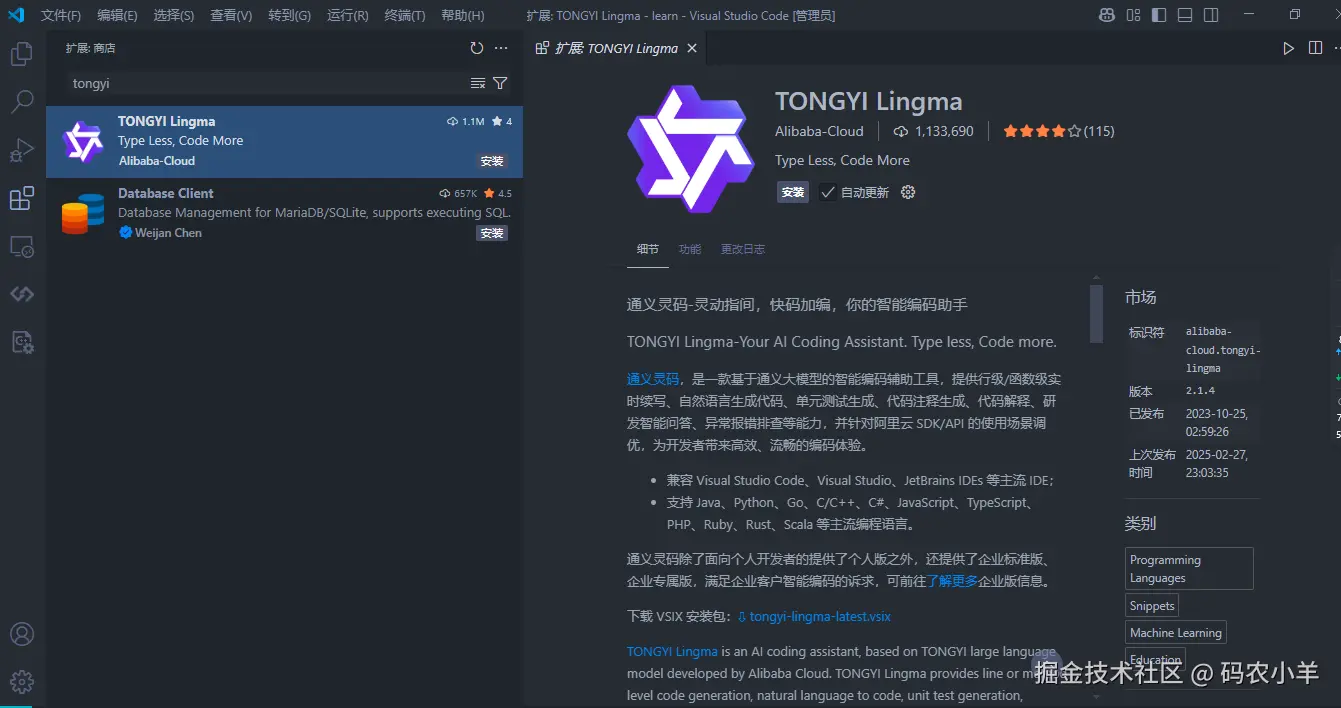The height and width of the screenshot is (708, 1341).
Task: Install TONGYI Lingma from the details page
Action: click(x=793, y=192)
